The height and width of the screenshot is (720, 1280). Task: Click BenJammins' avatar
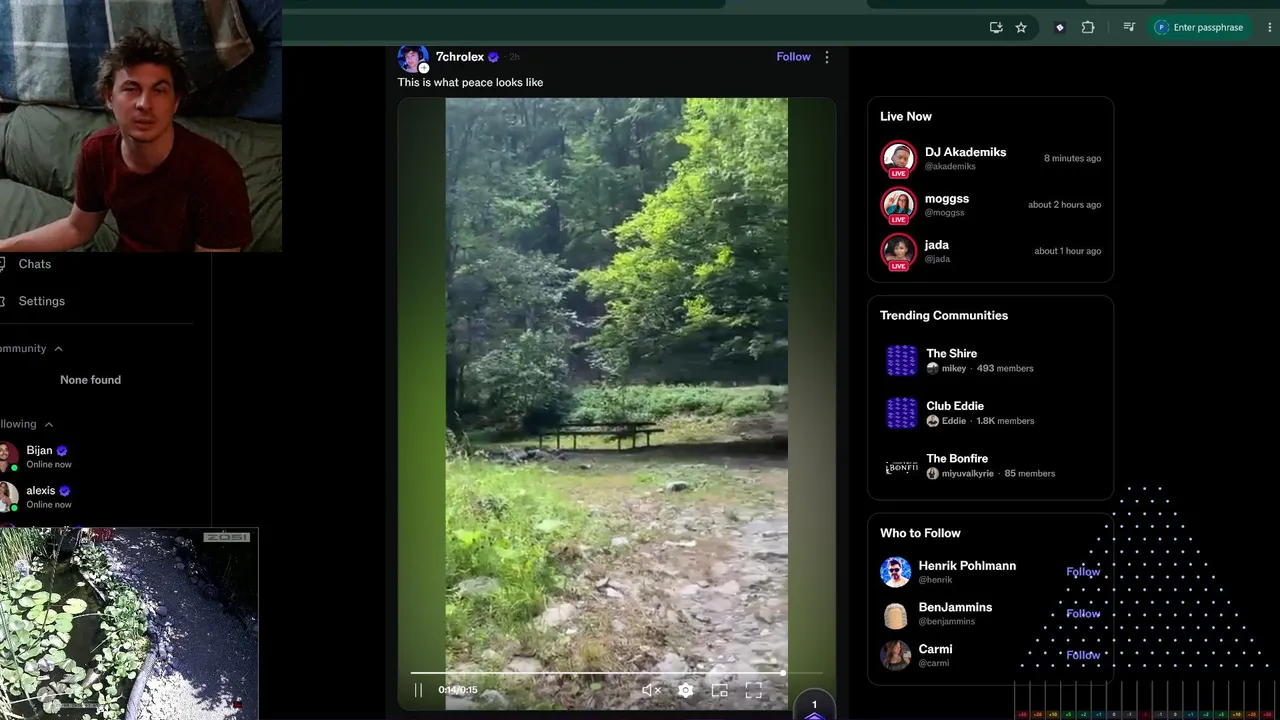pyautogui.click(x=895, y=614)
